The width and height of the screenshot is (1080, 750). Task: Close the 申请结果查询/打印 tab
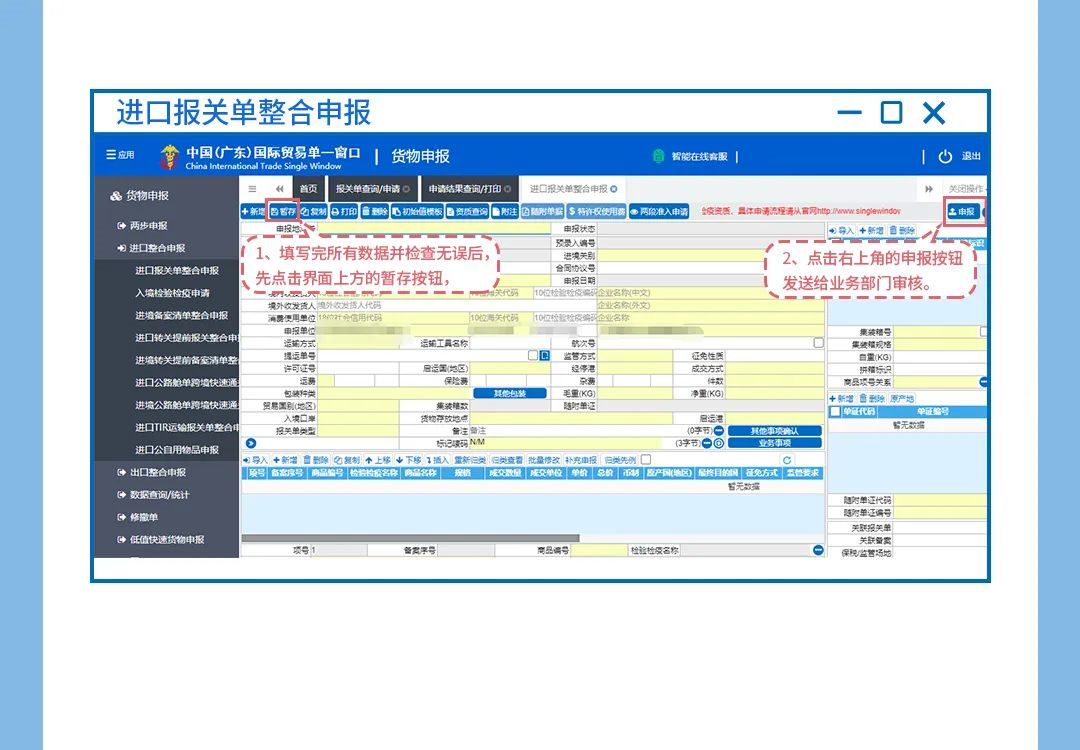(x=508, y=189)
